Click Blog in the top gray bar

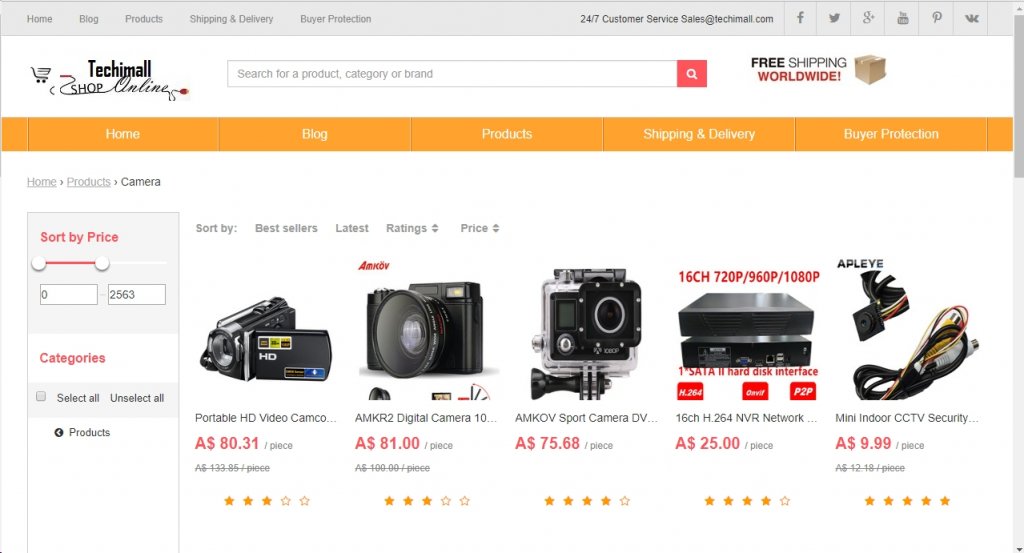pos(89,19)
